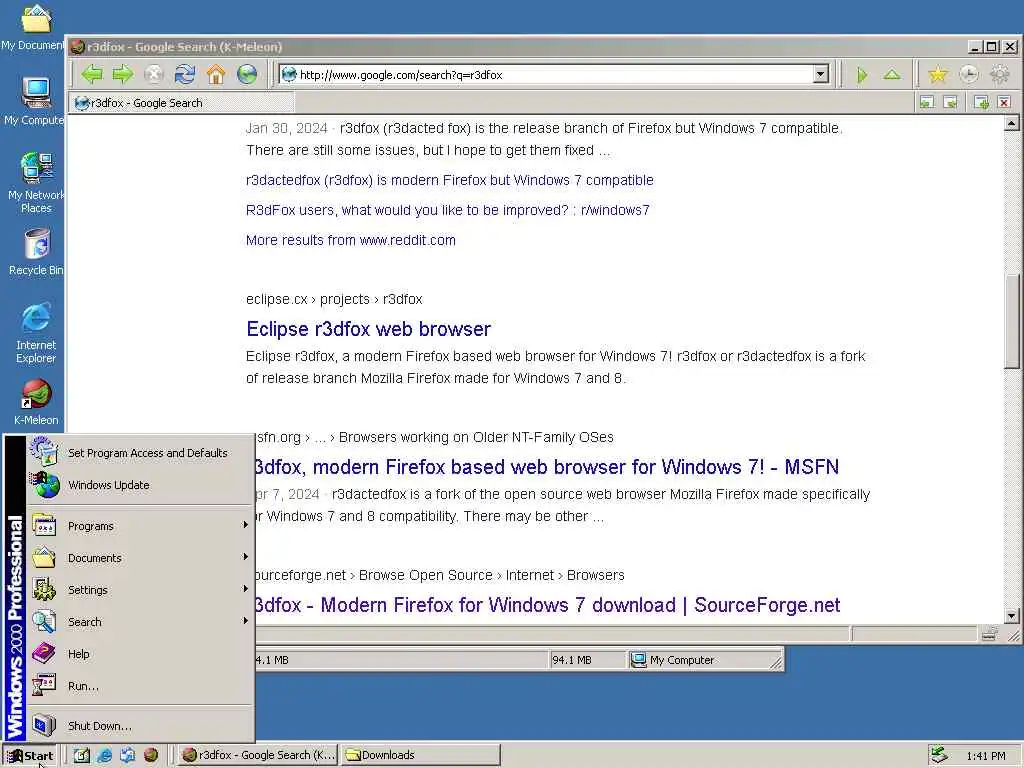
Task: Open Set Program Access and Defaults
Action: point(140,453)
